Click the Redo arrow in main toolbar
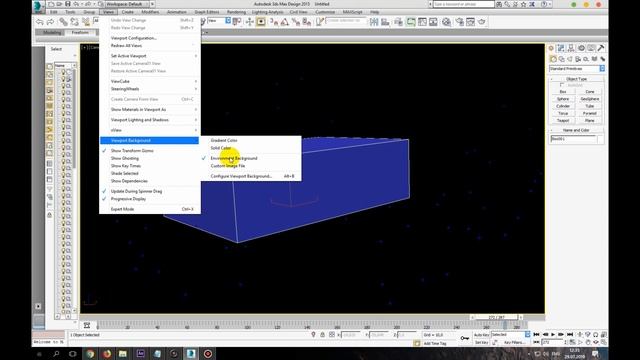Screen dimensions: 640x360 point(50,22)
